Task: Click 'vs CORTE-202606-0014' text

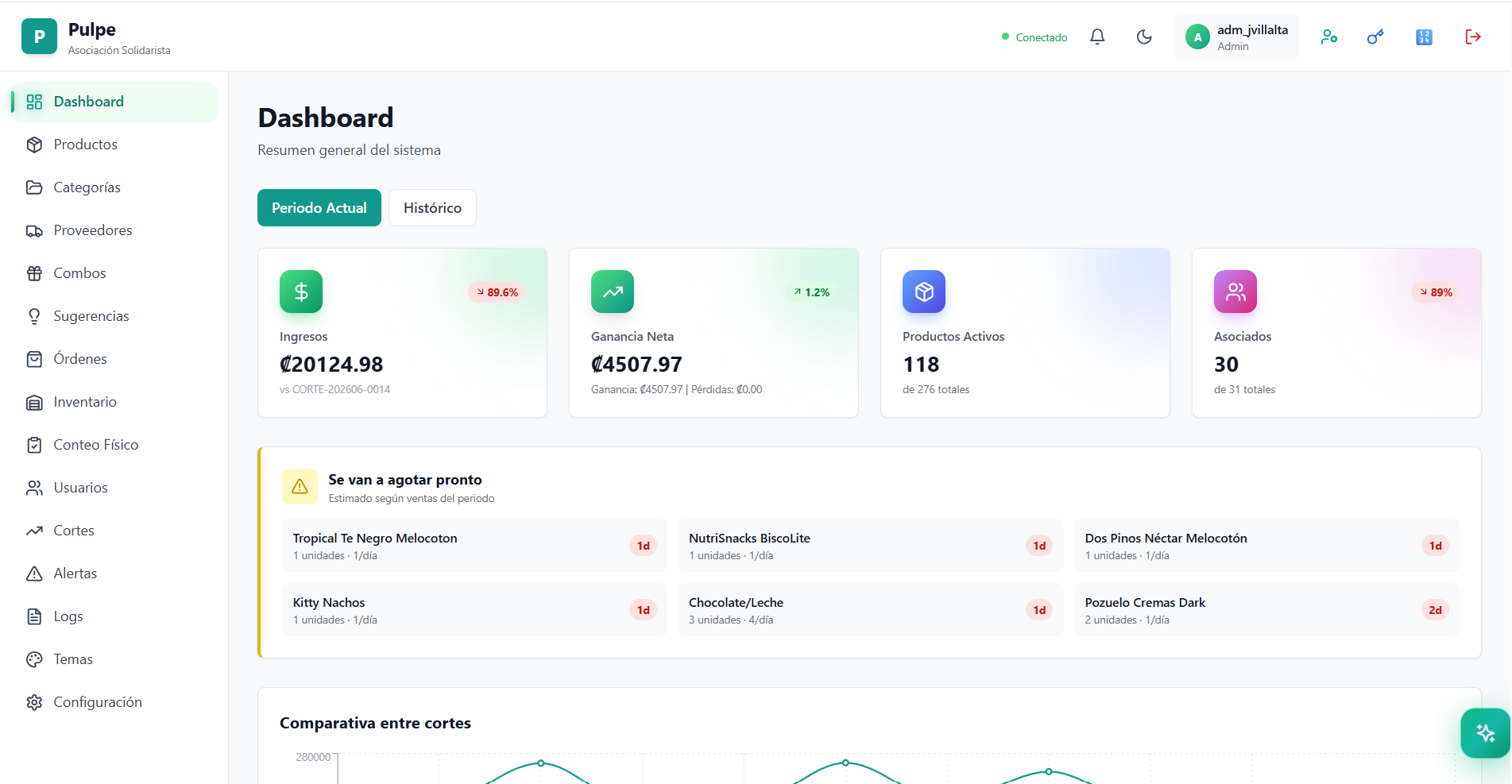Action: [334, 389]
